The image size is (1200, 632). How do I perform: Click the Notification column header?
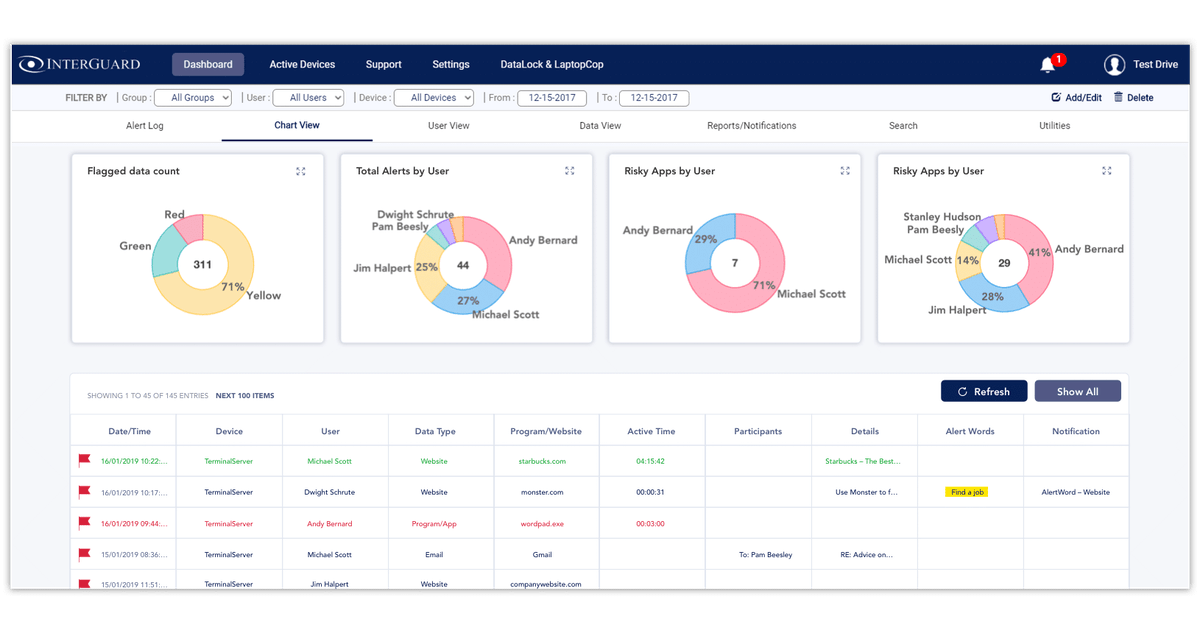(x=1076, y=431)
